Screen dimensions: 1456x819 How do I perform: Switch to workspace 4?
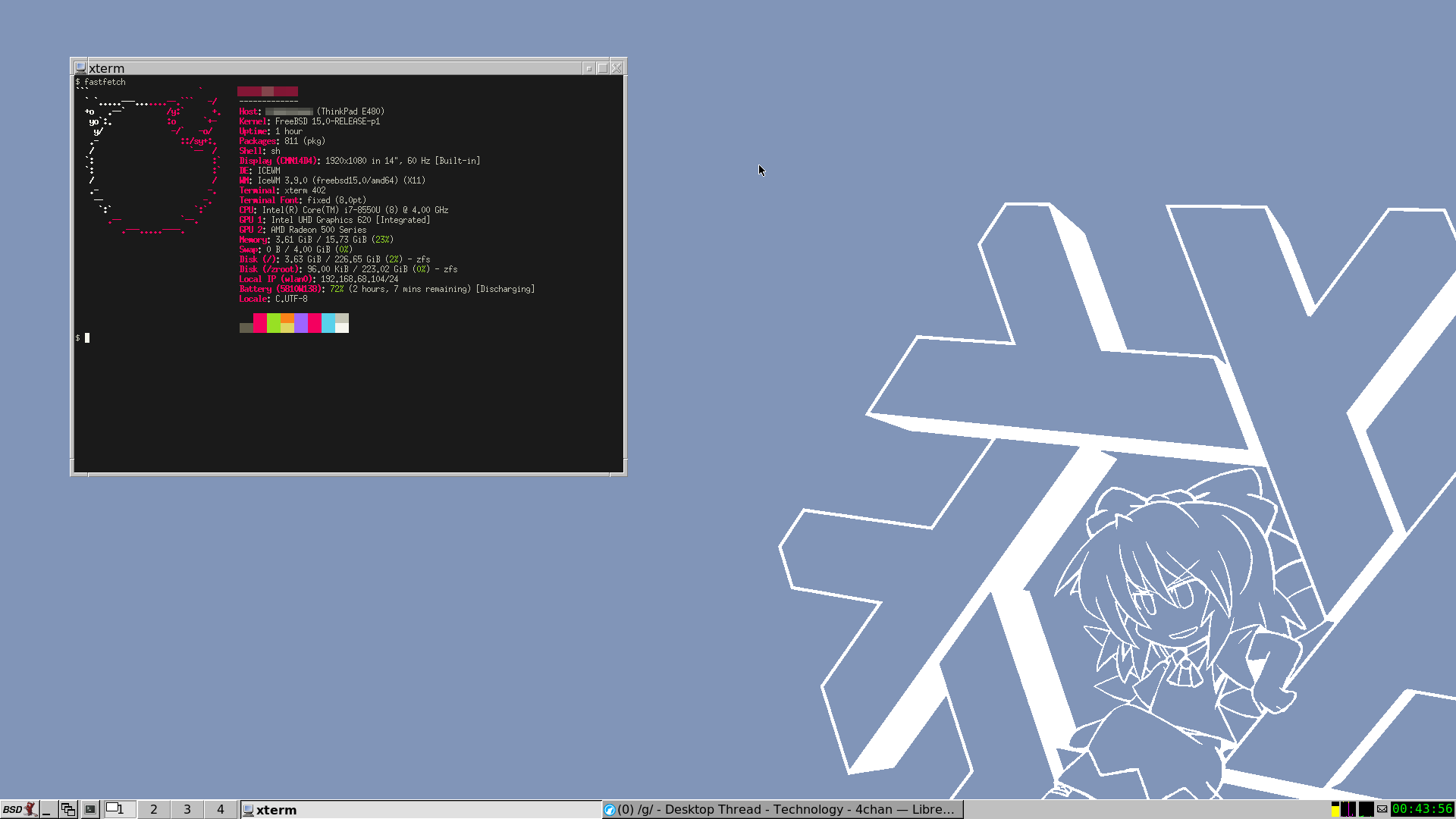[221, 809]
